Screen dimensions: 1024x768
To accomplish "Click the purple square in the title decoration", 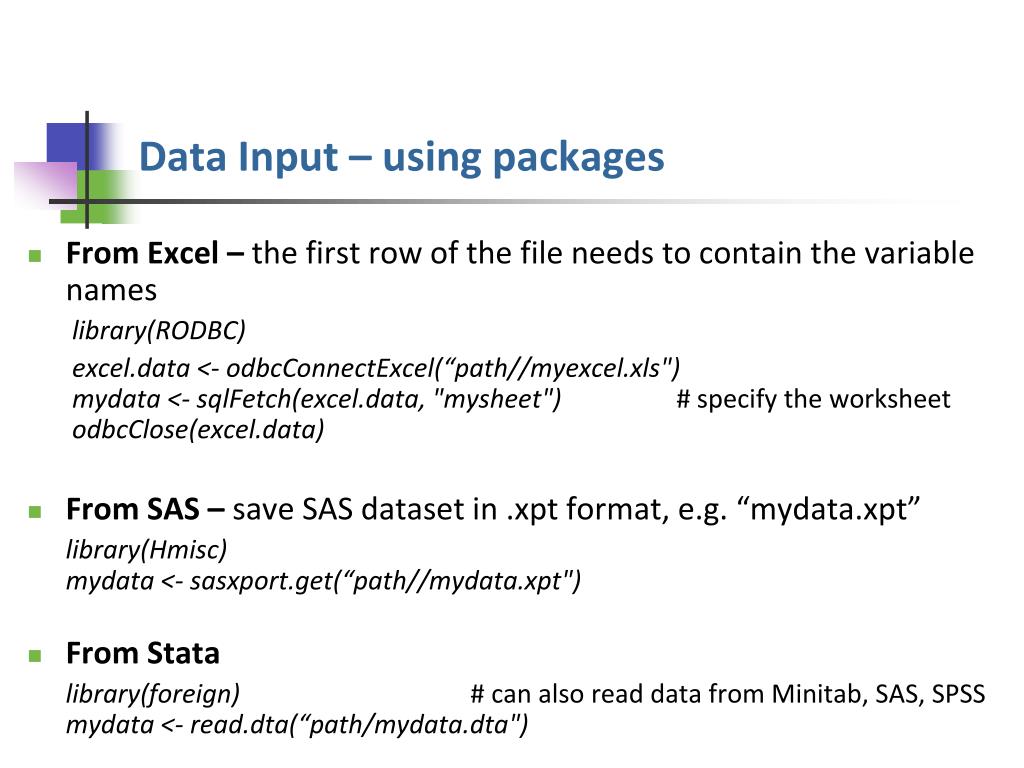I will coord(46,185).
